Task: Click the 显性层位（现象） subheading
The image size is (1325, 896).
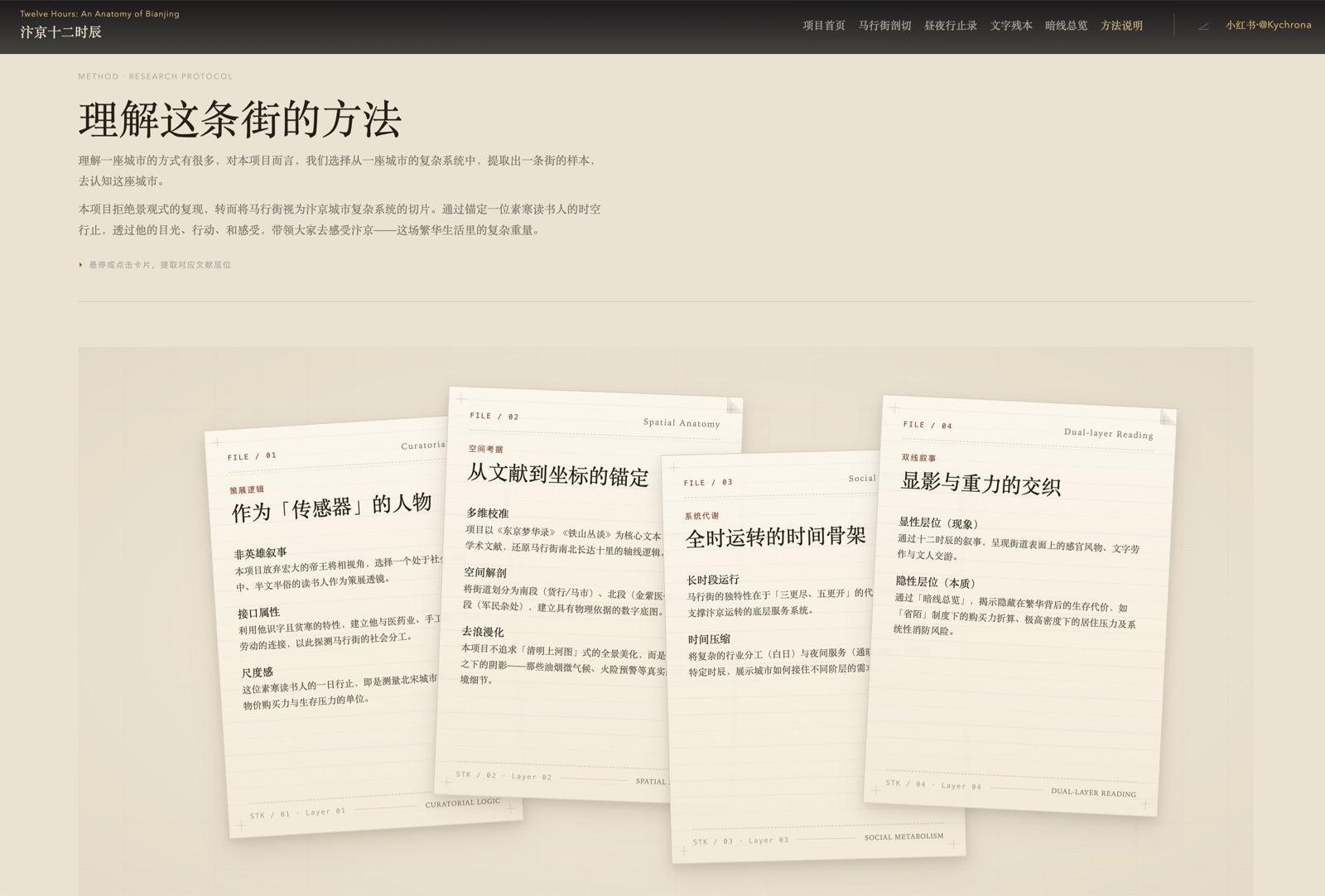Action: tap(938, 523)
